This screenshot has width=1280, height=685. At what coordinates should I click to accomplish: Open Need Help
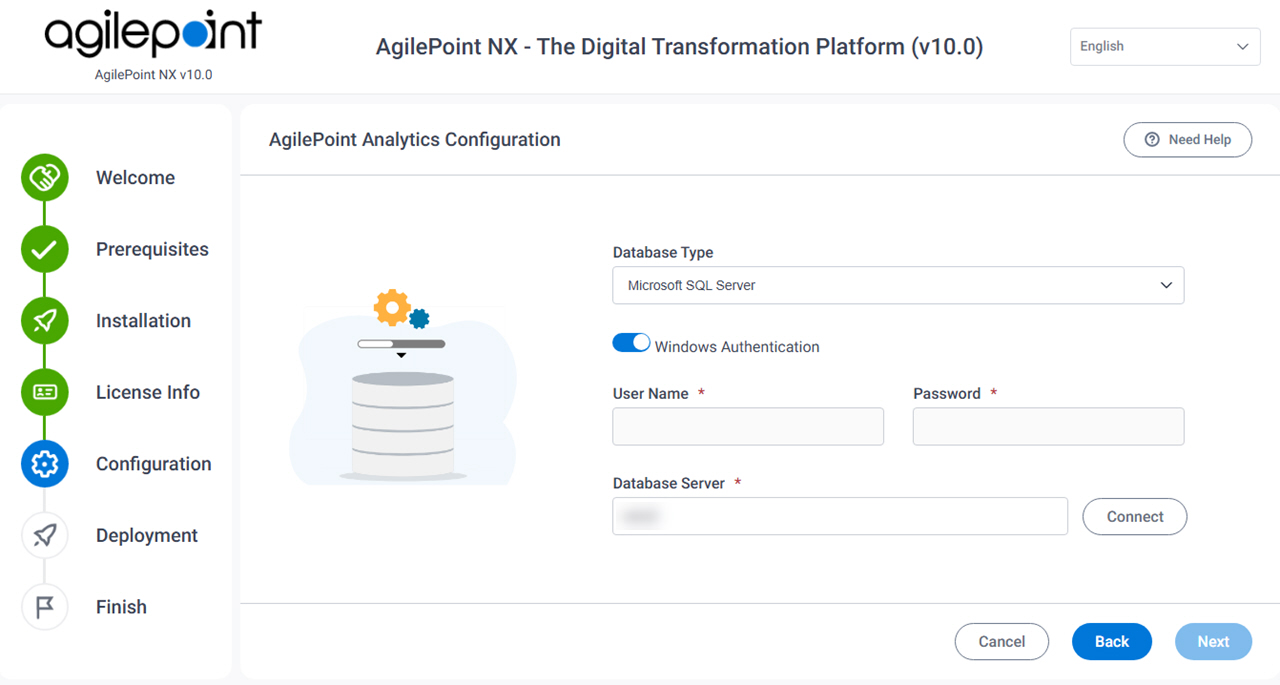pos(1188,140)
